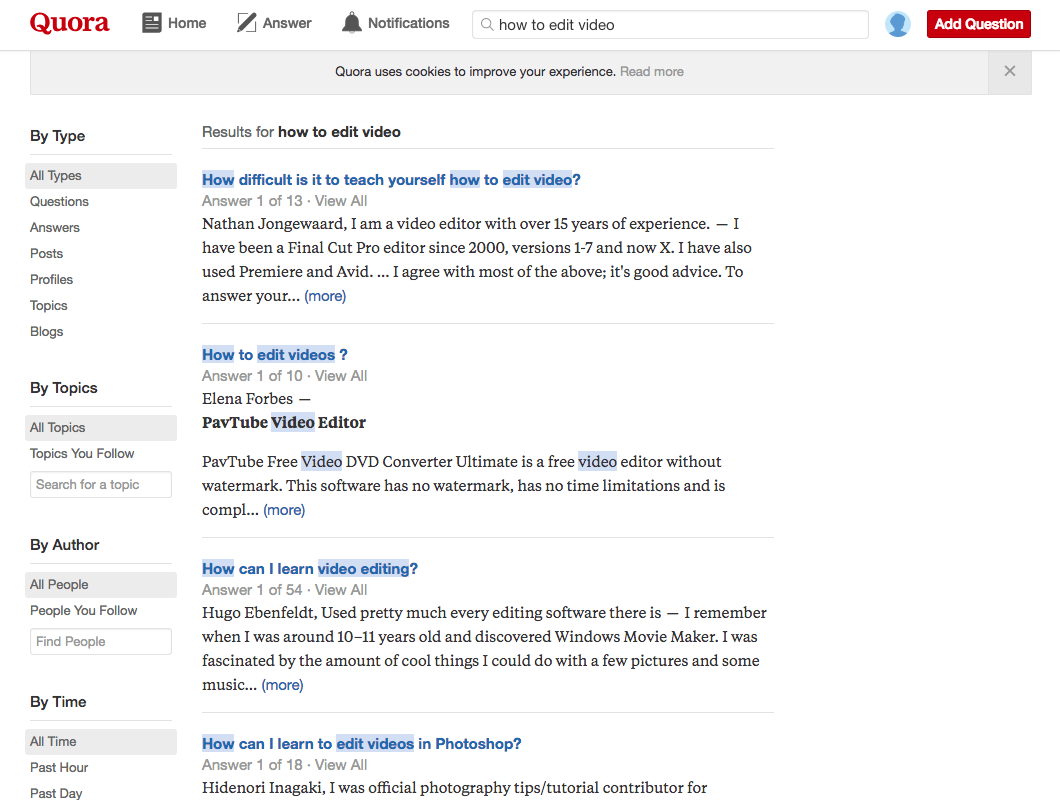Filter results by Past Day

[x=56, y=793]
